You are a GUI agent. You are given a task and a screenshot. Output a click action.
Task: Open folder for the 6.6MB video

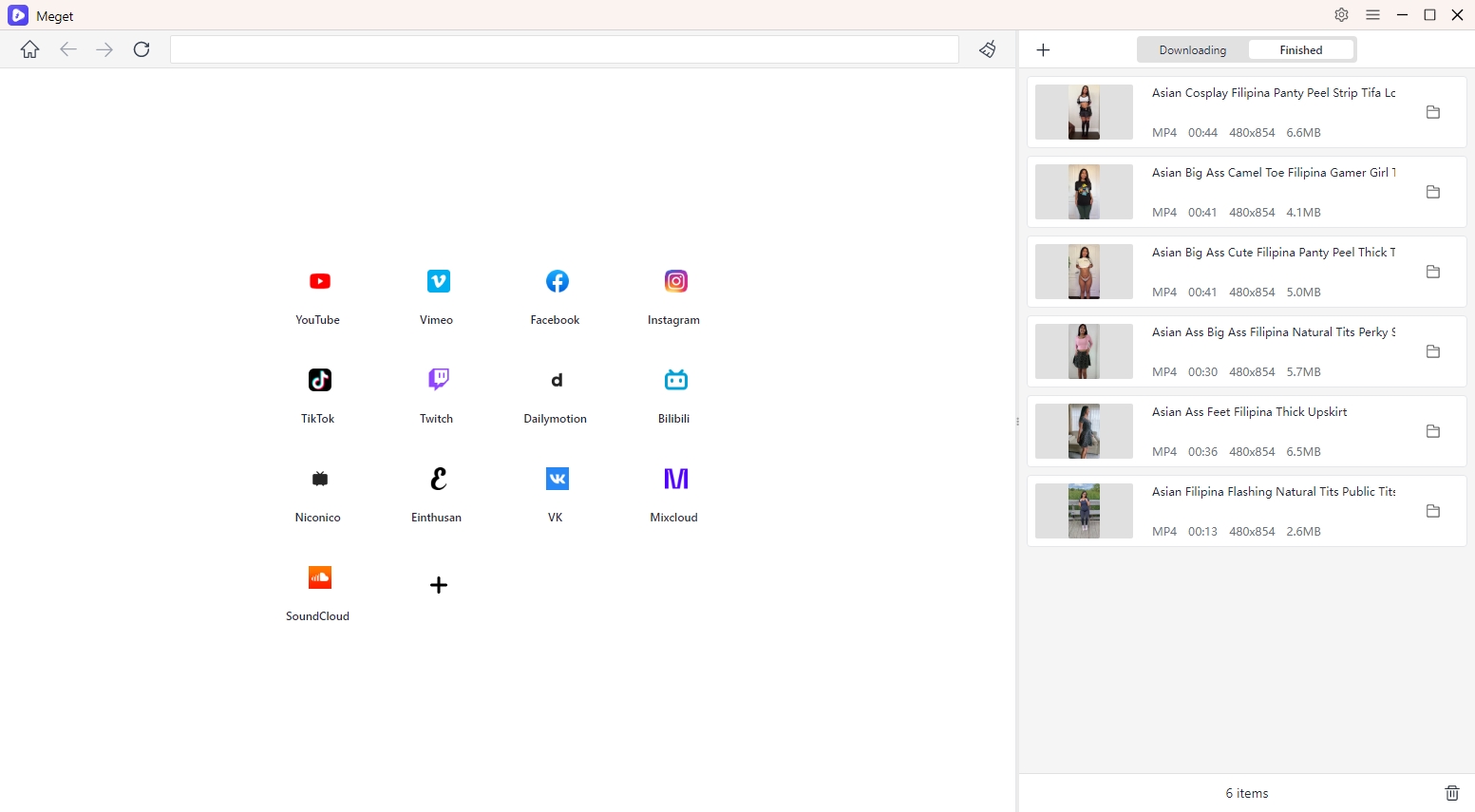pos(1433,112)
